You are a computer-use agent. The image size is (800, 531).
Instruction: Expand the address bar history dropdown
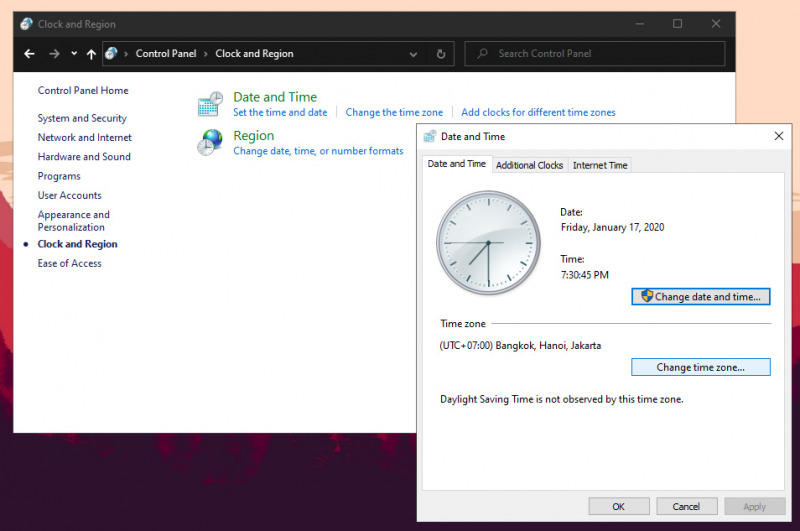pos(413,54)
